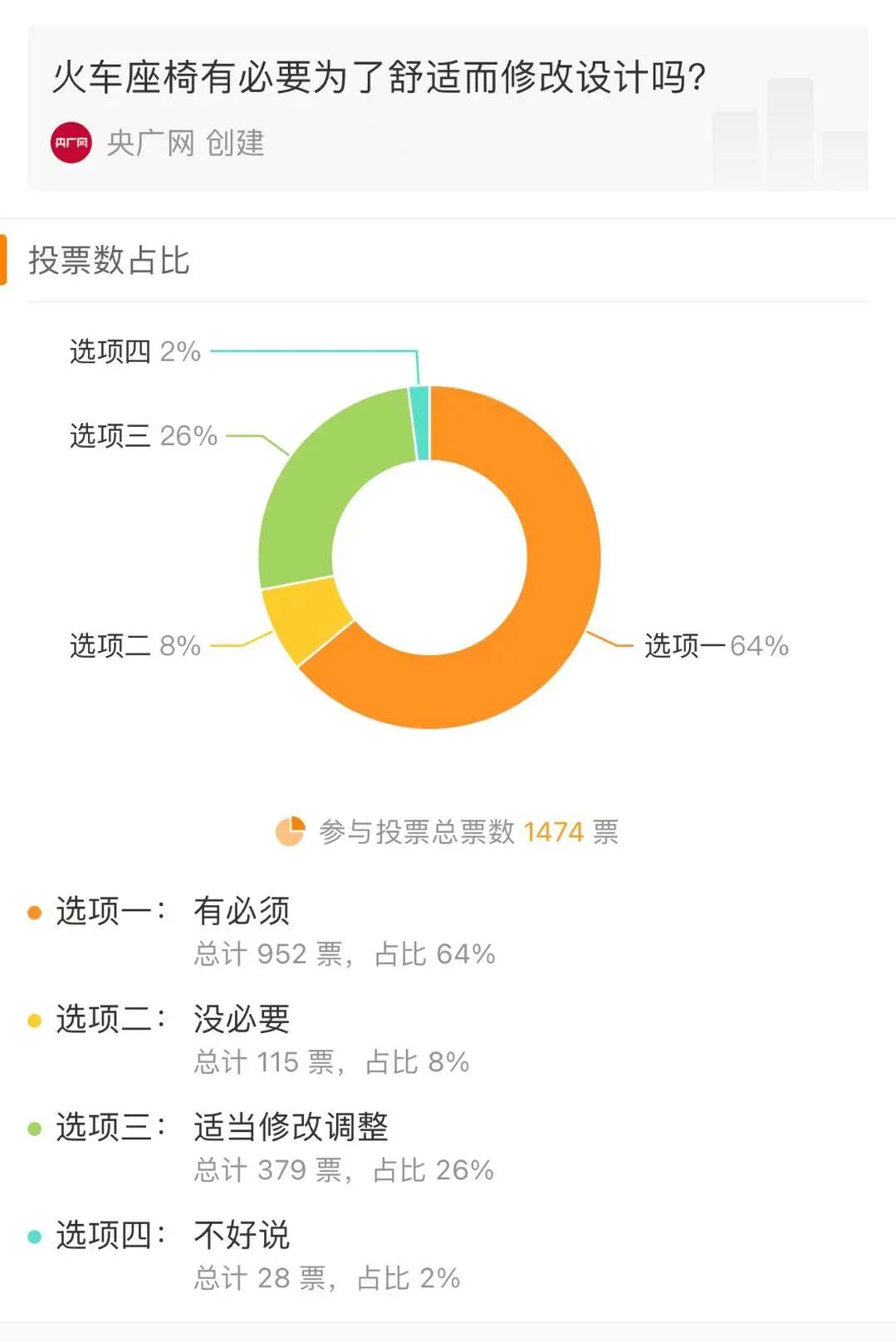Click the 选项四 2% chart label
Screen dimensions: 896x1342
click(x=135, y=351)
